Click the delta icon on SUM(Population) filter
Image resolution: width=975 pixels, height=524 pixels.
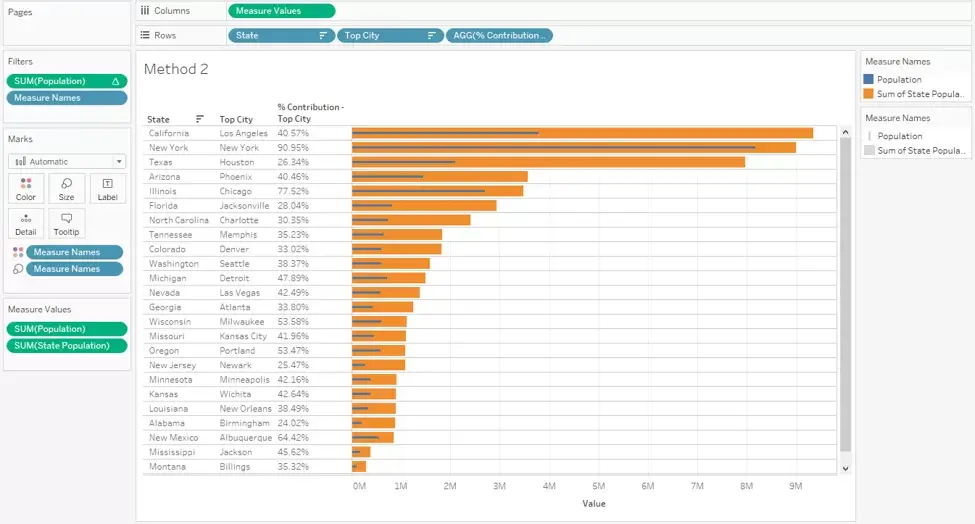click(x=116, y=81)
